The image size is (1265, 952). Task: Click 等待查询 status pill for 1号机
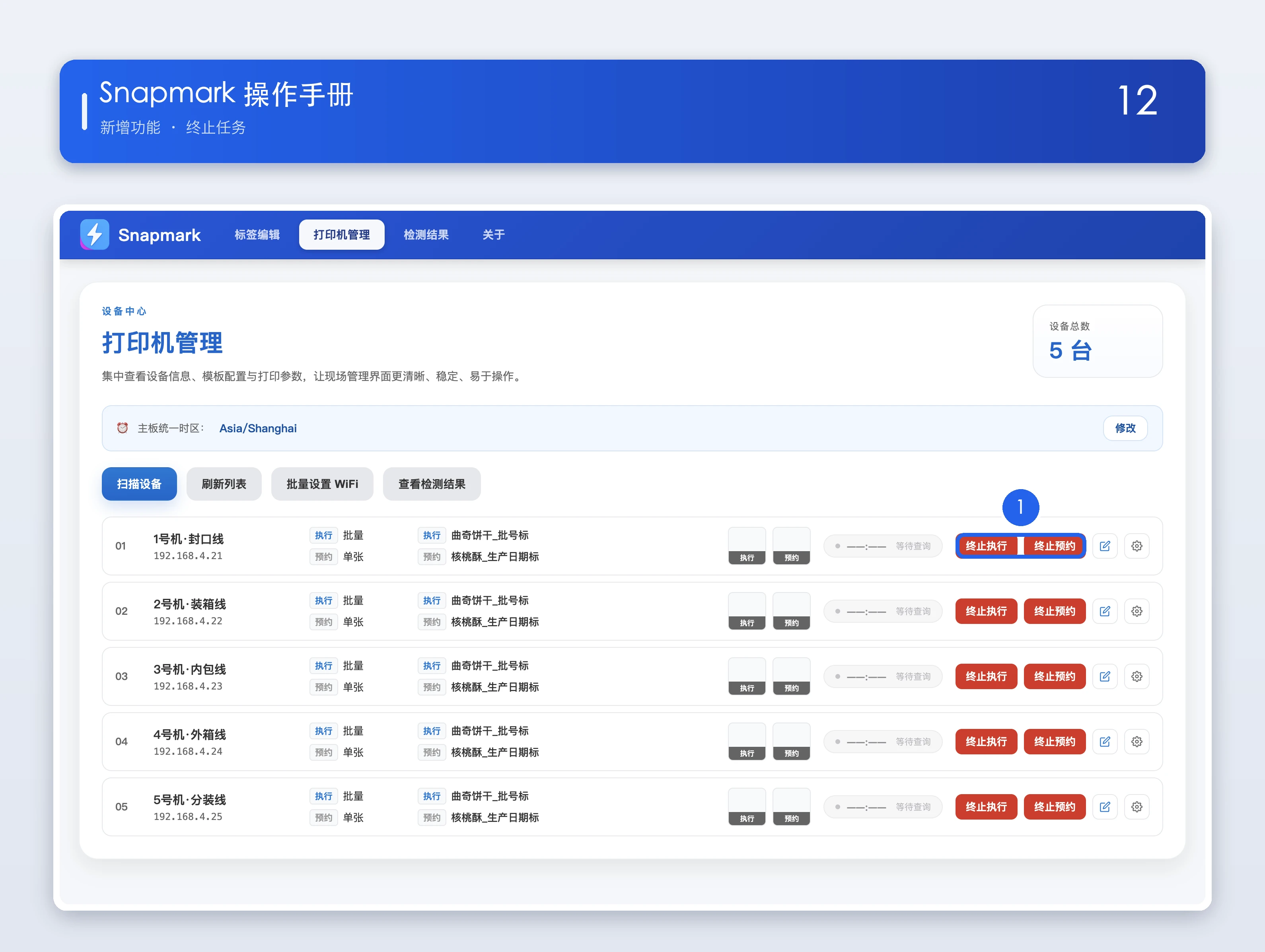(883, 546)
